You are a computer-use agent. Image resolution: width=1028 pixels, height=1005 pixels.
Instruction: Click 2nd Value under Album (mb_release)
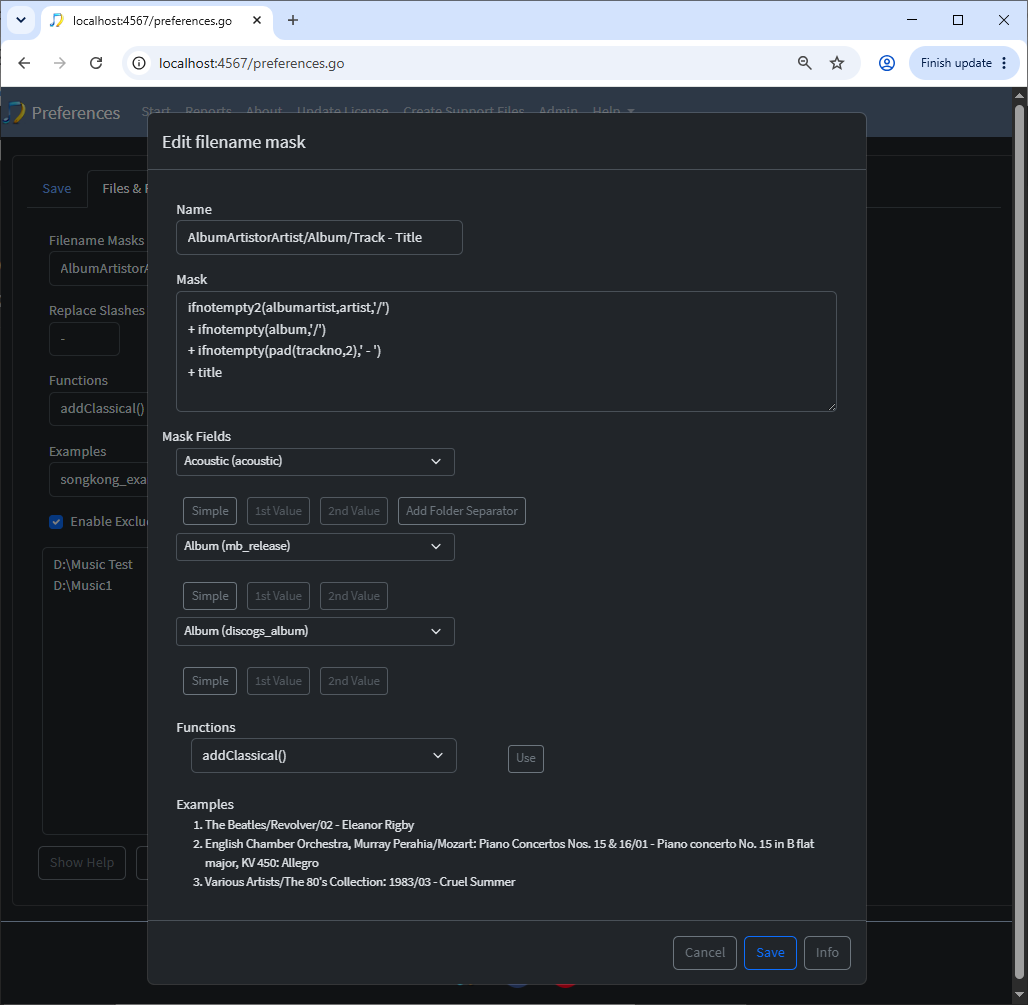pos(354,597)
